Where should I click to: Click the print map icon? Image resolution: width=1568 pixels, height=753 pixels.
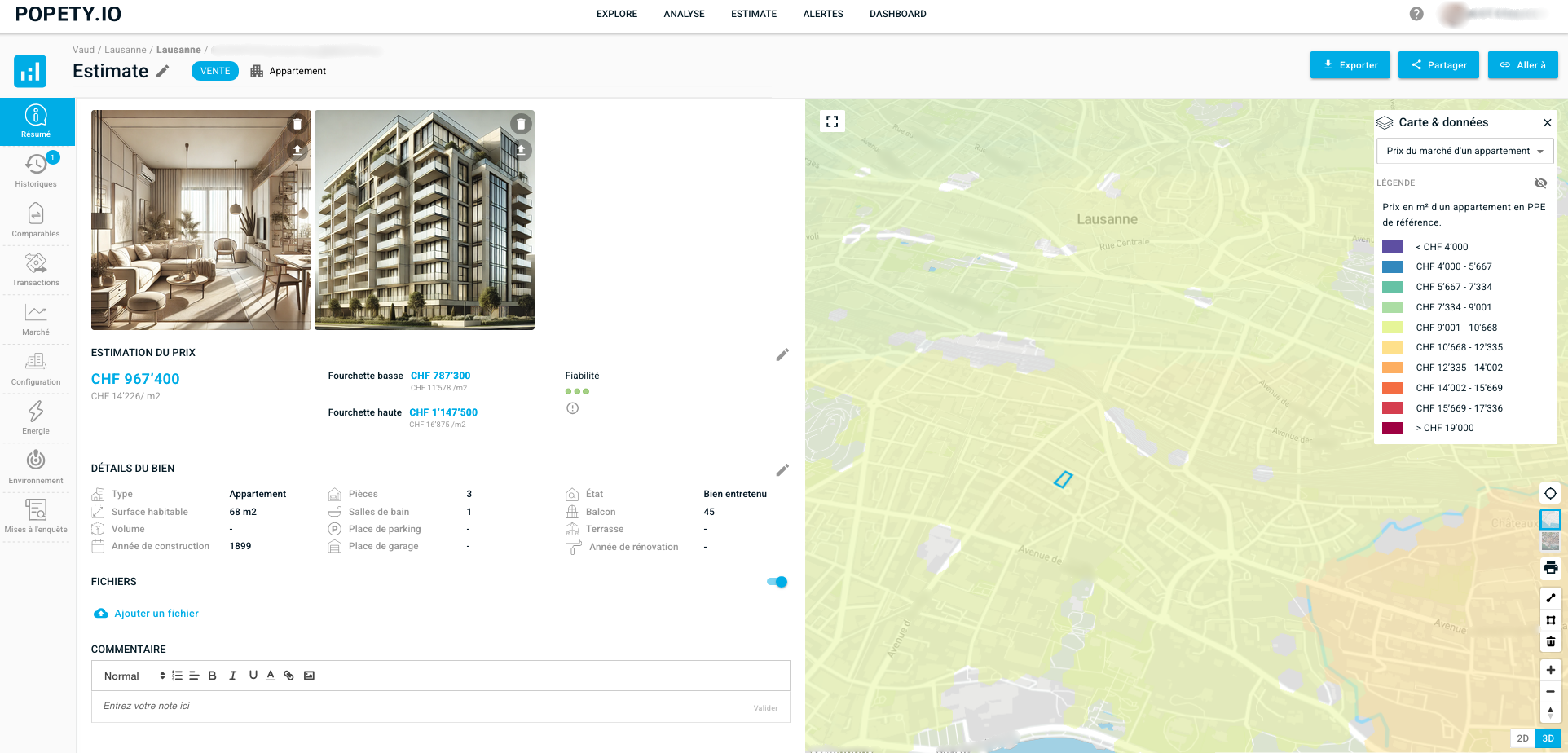pos(1550,568)
